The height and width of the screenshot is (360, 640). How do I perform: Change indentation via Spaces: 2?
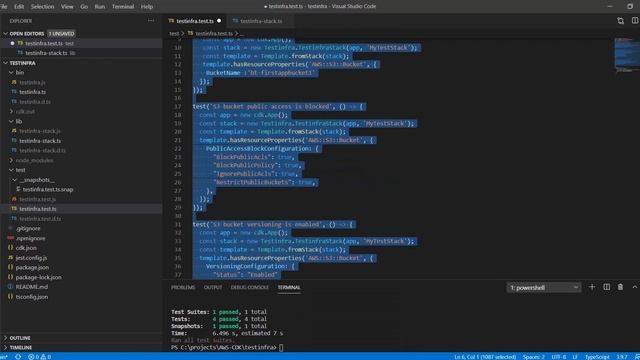533,357
